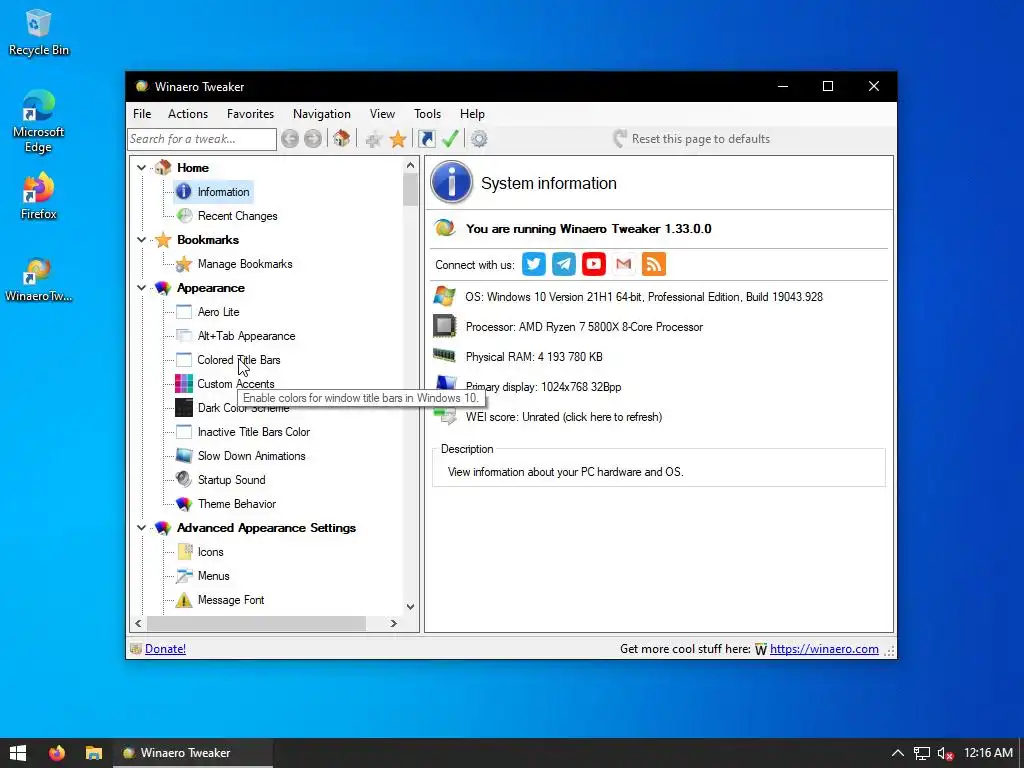Open the RSS feed icon
Viewport: 1024px width, 768px height.
click(654, 264)
